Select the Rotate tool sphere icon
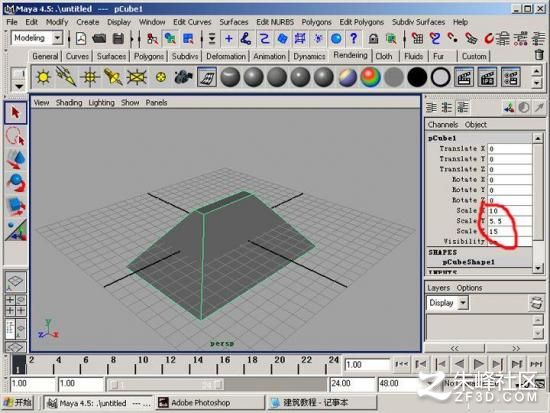The height and width of the screenshot is (413, 550). [x=15, y=182]
